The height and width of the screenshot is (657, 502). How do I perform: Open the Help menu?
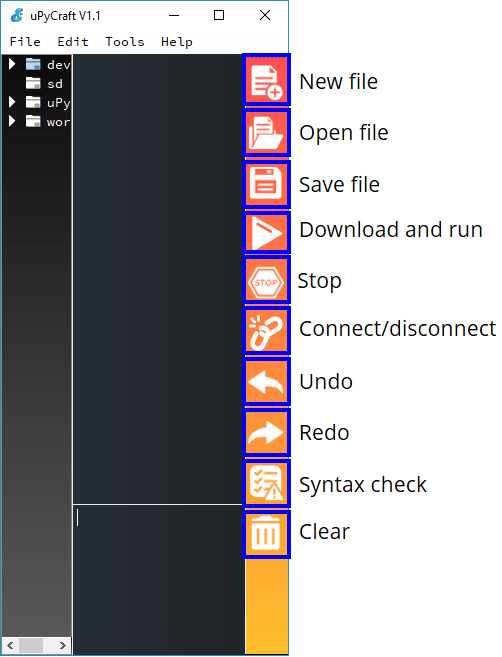pos(177,41)
